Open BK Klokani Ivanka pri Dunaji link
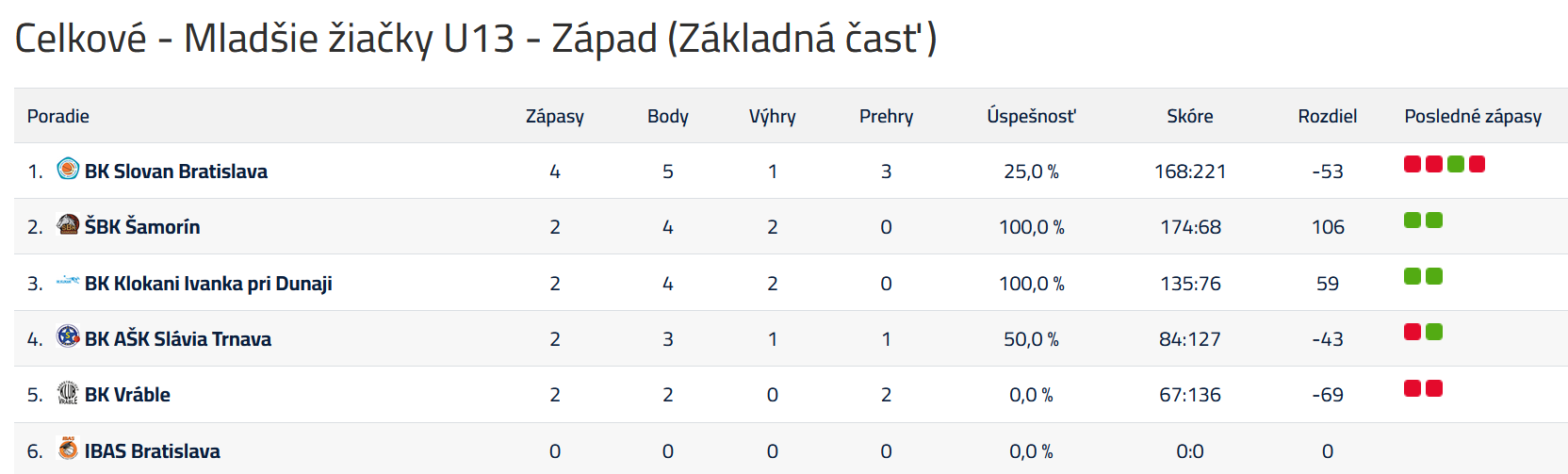The height and width of the screenshot is (474, 1568). pos(208,284)
